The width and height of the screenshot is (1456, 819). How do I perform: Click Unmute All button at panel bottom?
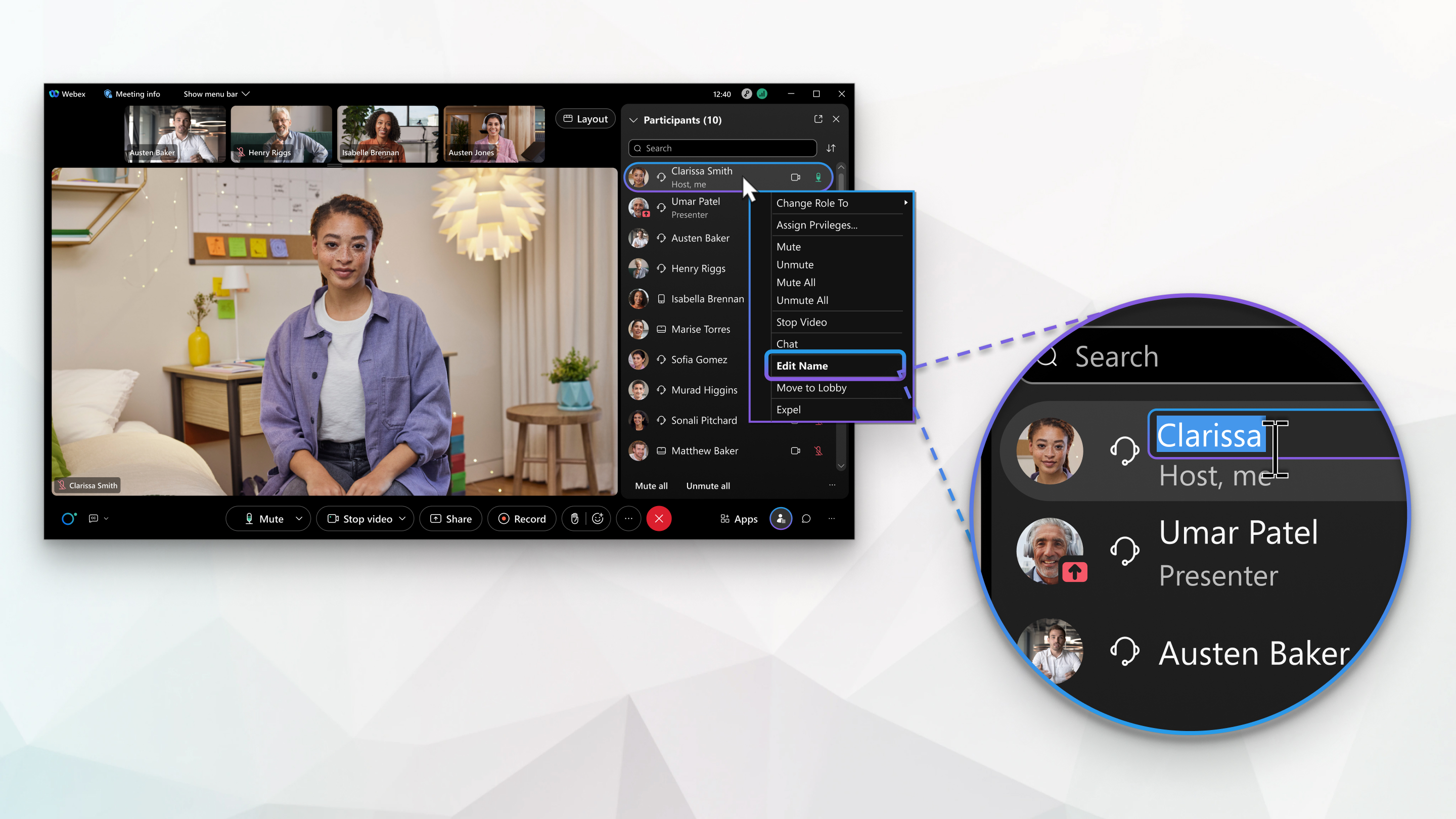[707, 485]
